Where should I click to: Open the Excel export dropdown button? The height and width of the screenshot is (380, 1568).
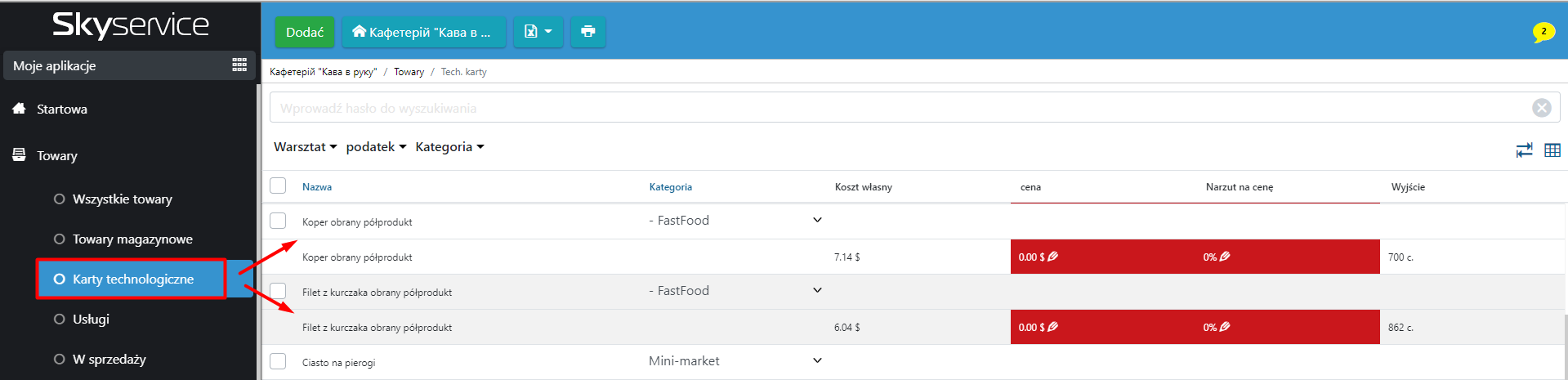(538, 32)
